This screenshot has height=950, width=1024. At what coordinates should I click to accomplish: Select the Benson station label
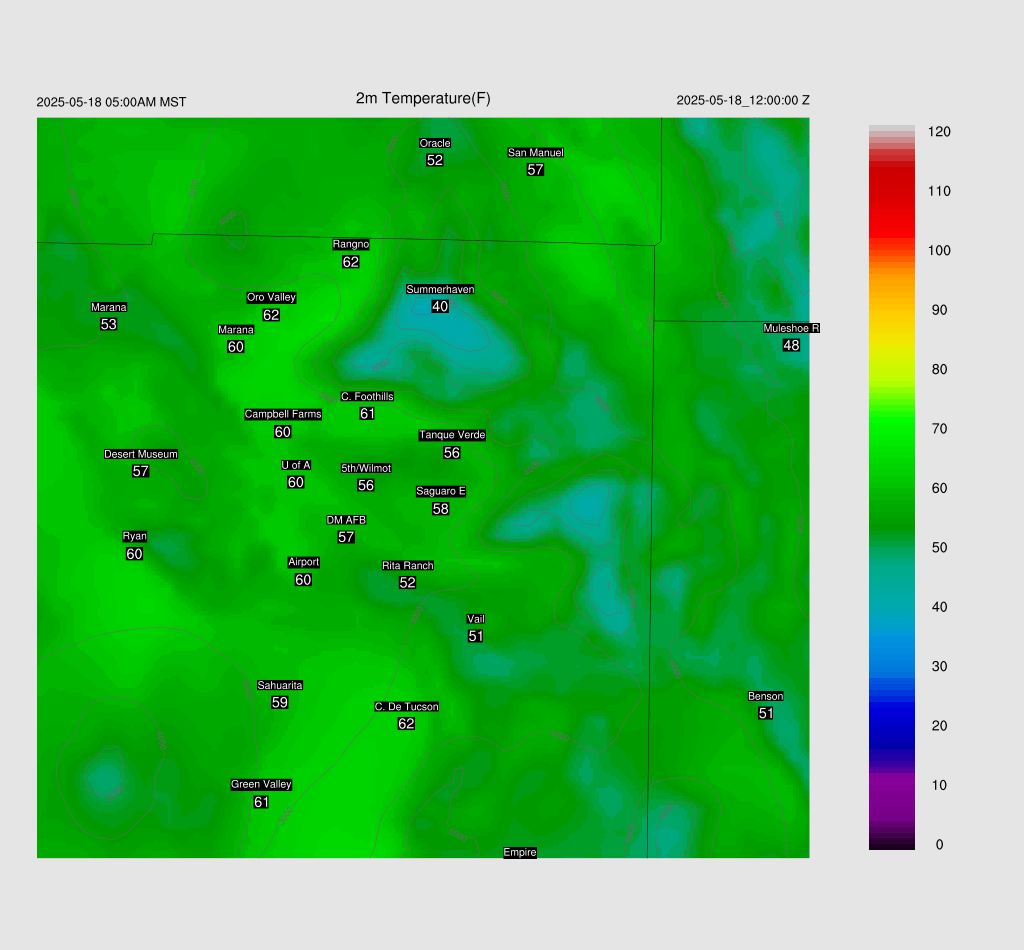pos(765,696)
